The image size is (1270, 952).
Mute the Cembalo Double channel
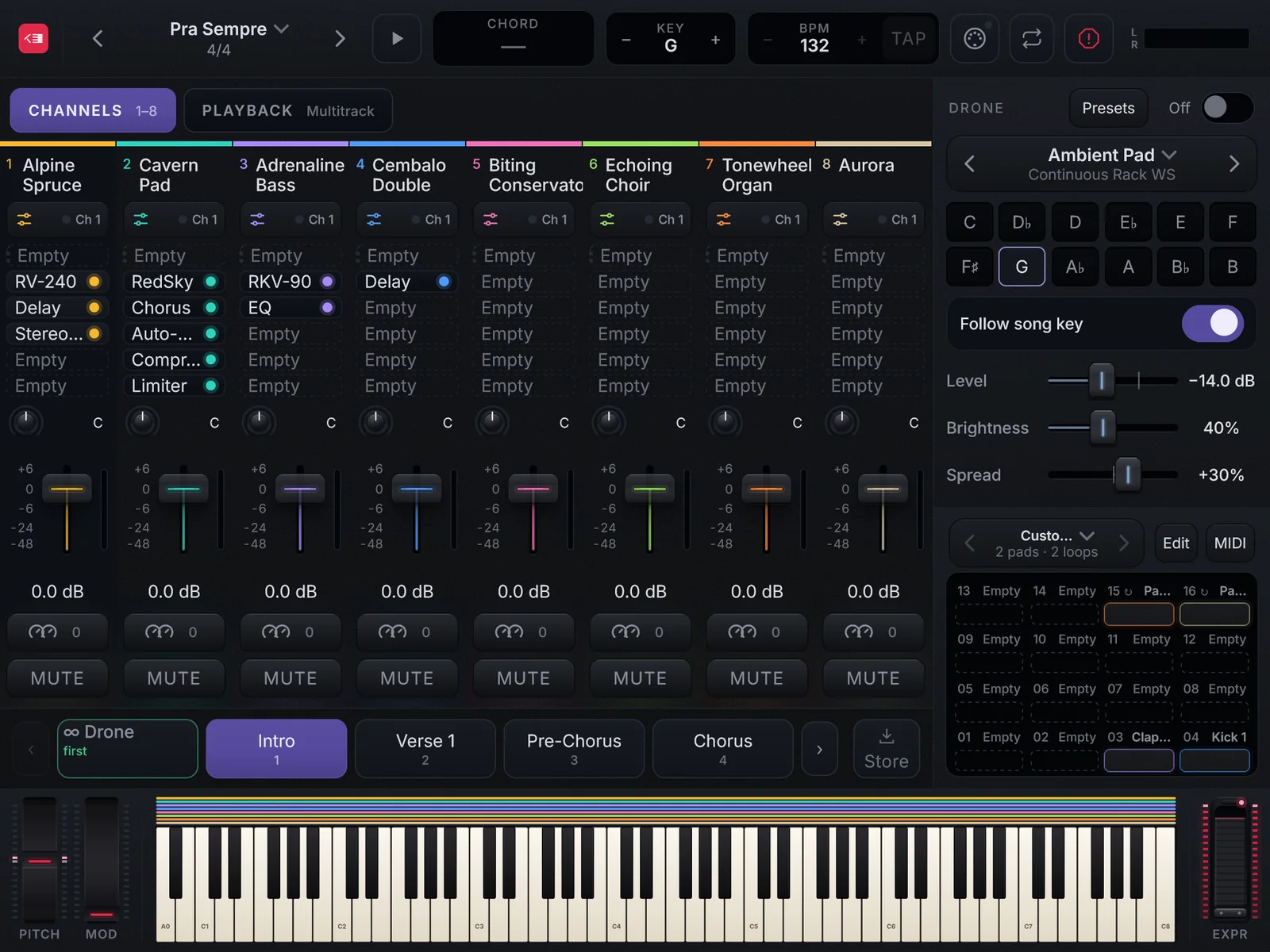coord(407,678)
